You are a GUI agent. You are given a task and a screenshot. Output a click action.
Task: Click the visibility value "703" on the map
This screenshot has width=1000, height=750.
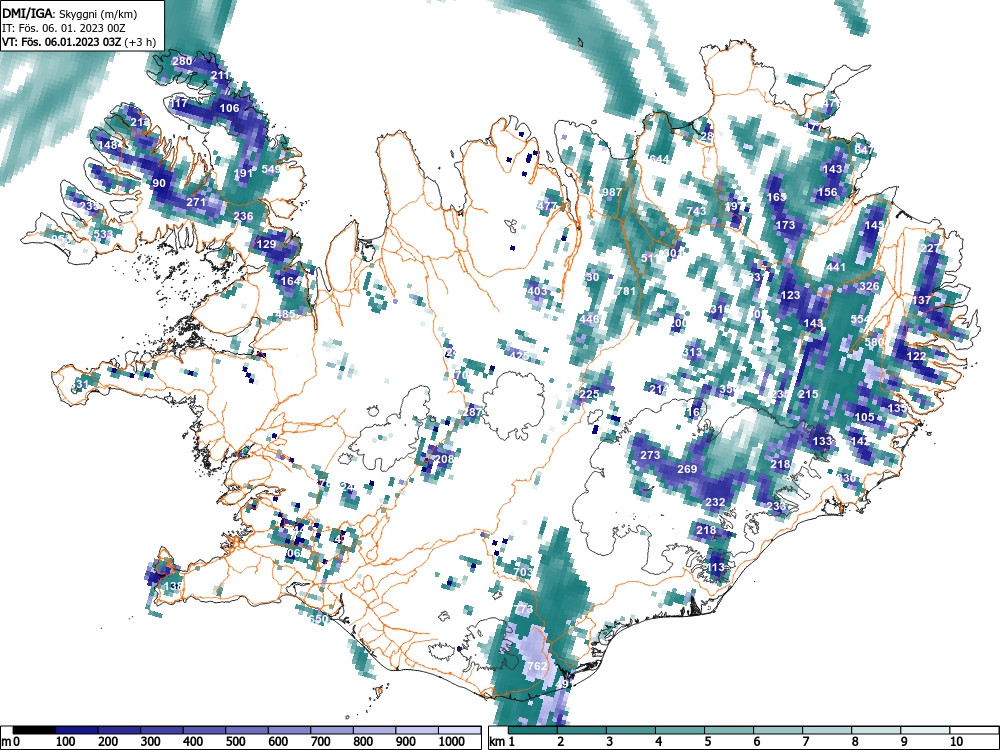[523, 572]
